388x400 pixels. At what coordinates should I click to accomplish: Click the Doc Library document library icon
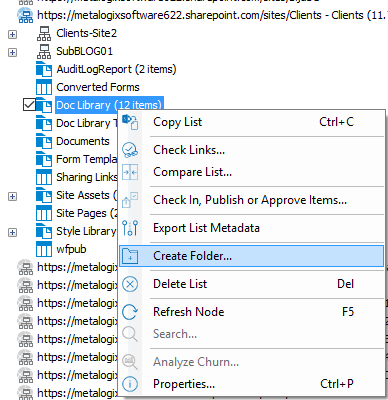[44, 105]
